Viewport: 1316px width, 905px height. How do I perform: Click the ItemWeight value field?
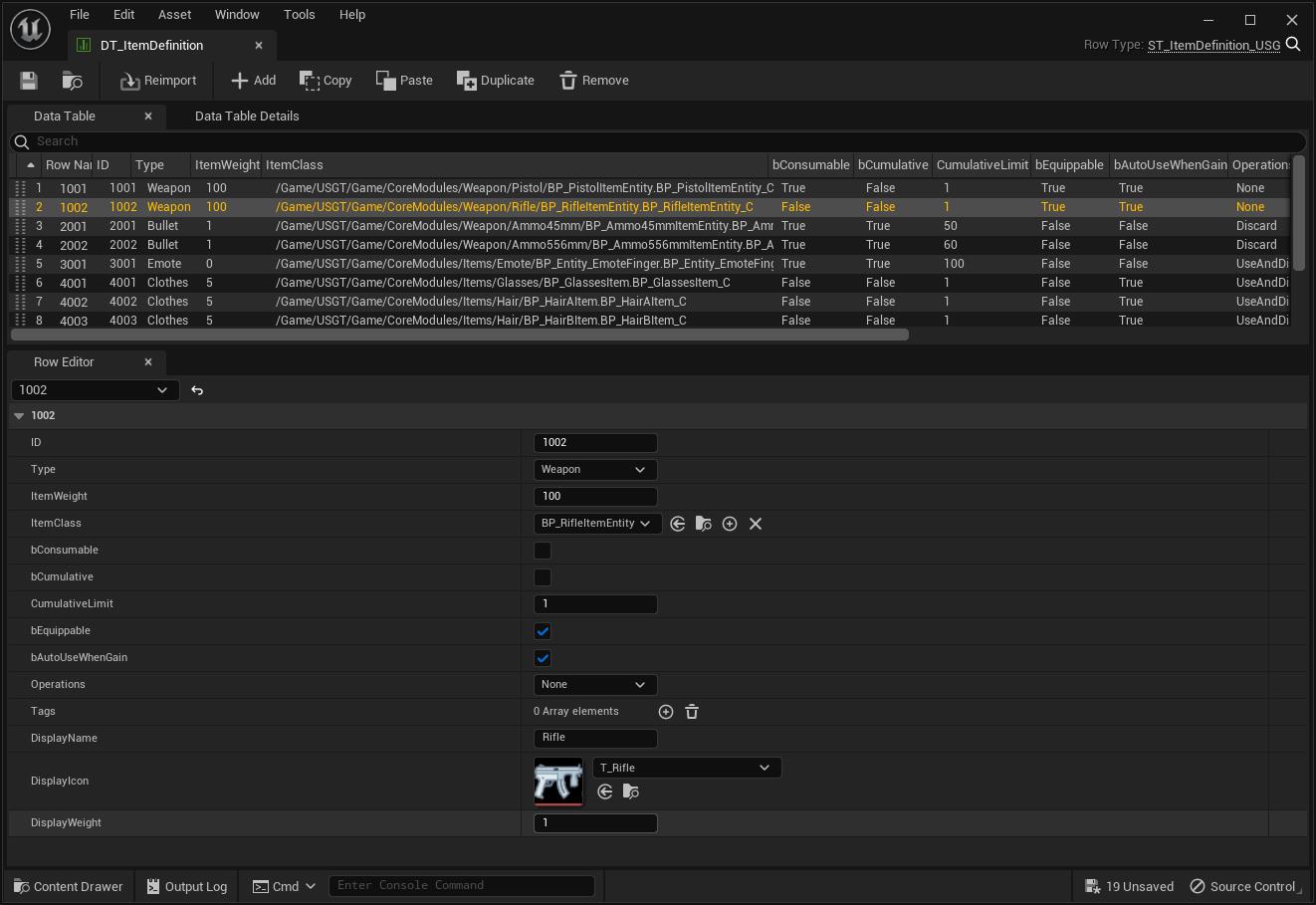click(x=595, y=497)
